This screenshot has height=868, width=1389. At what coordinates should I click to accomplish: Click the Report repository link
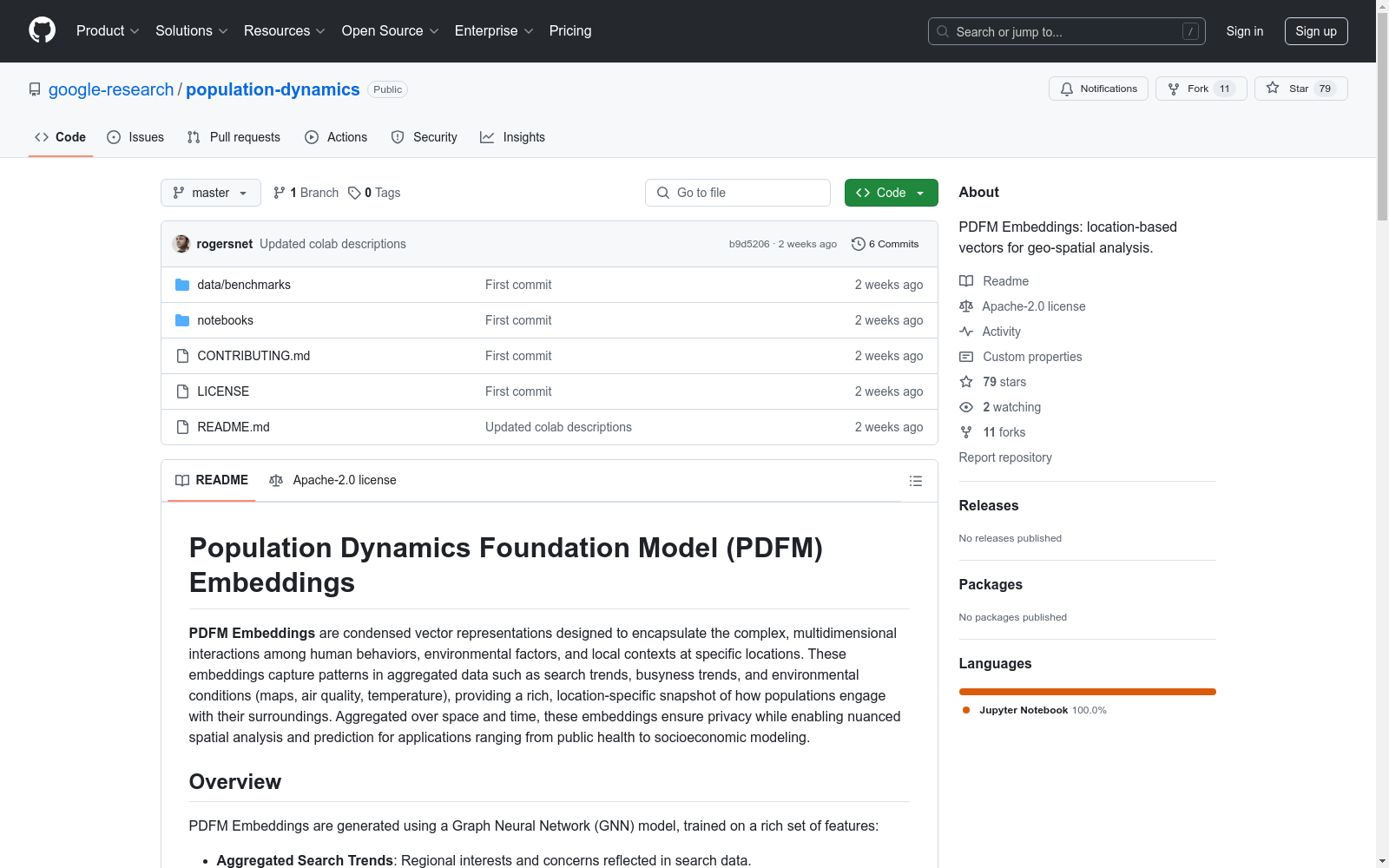coord(1005,457)
